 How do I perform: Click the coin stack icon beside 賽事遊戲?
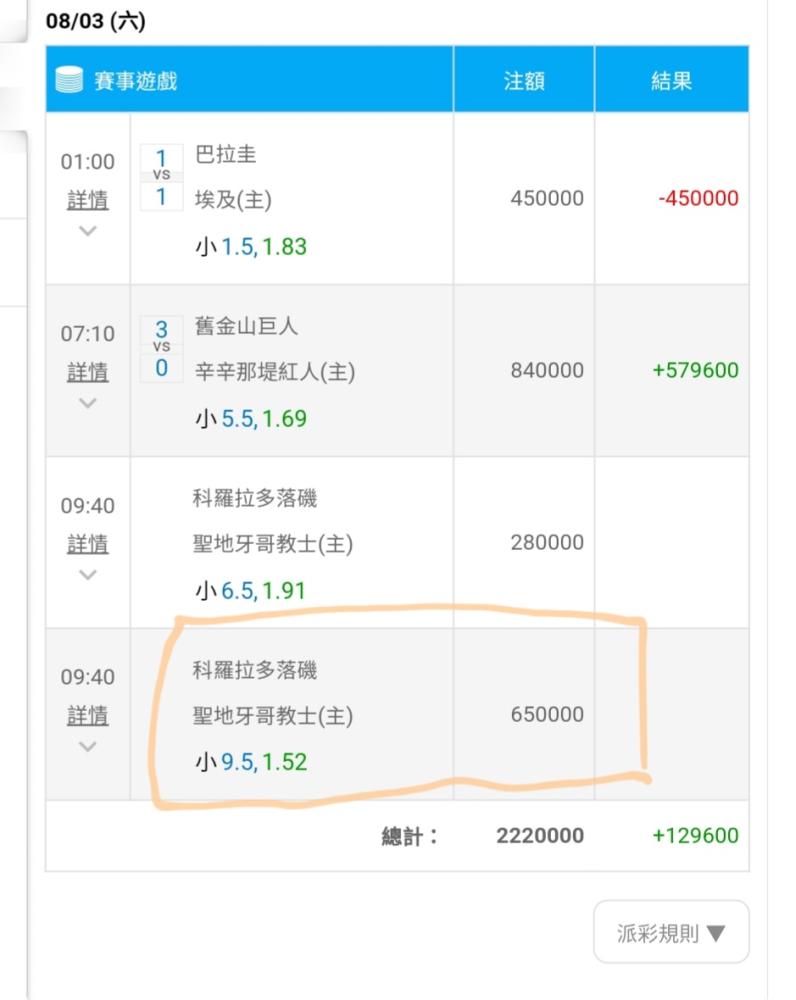click(70, 80)
